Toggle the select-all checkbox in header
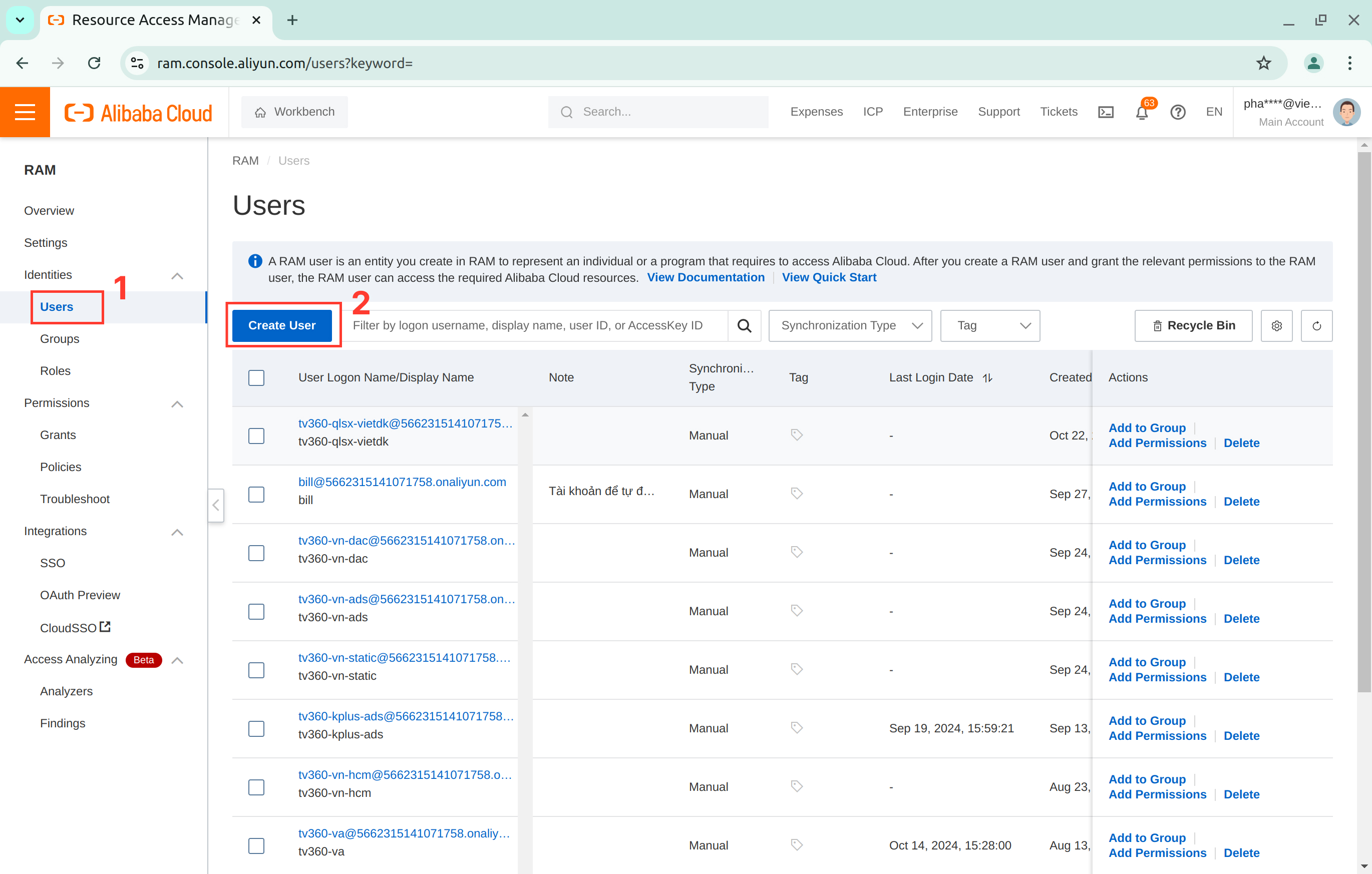This screenshot has width=1372, height=874. point(256,378)
